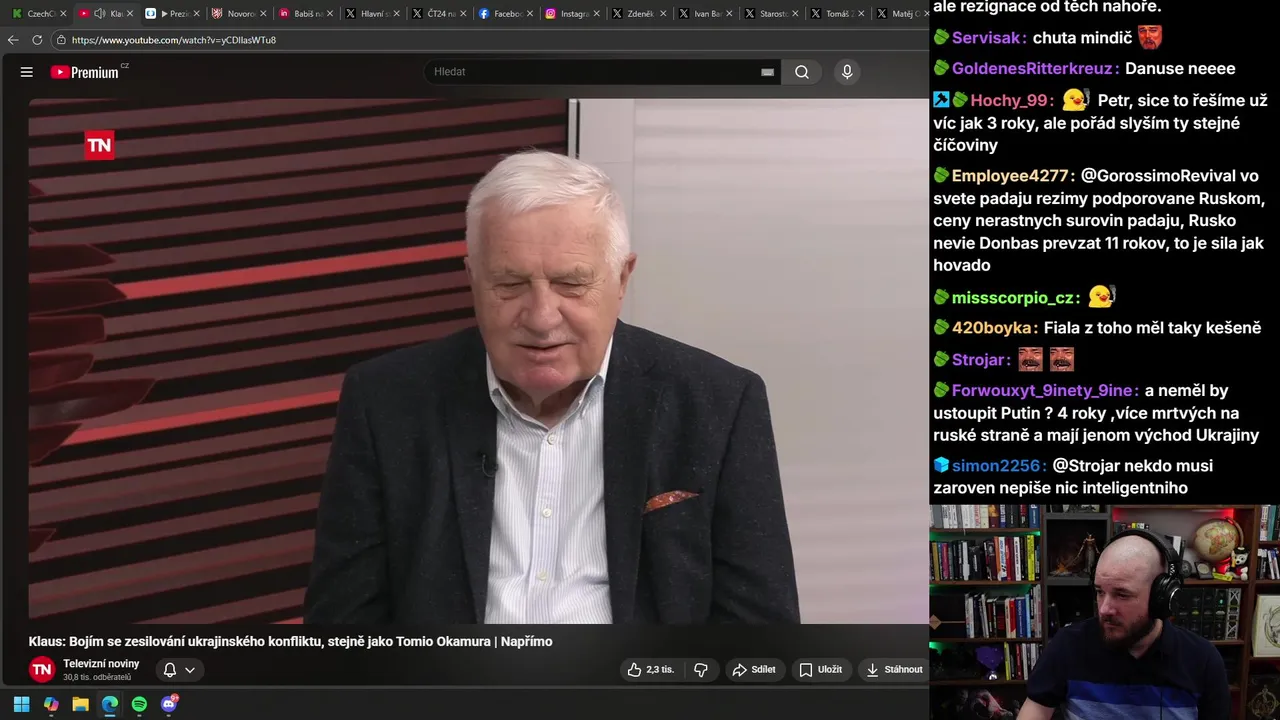Close the CzechCl tab
Viewport: 1280px width, 720px height.
63,14
